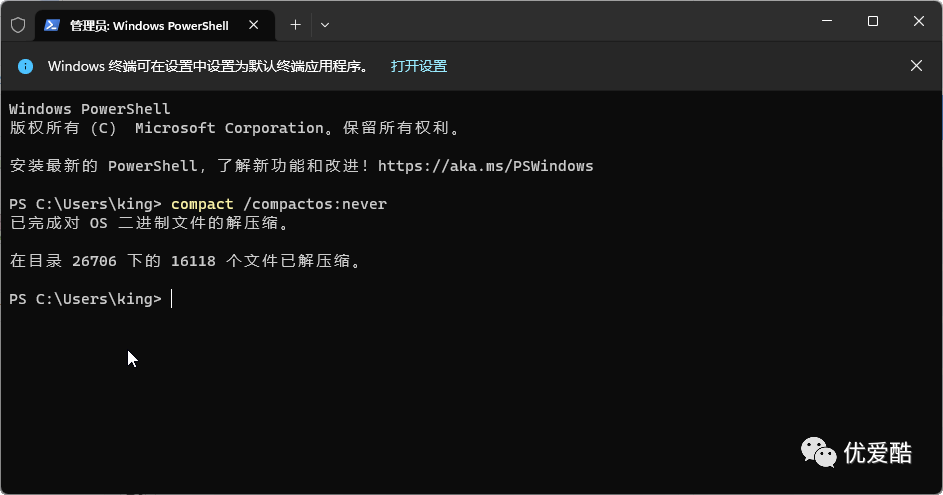Maximize the terminal window
The width and height of the screenshot is (943, 495).
point(873,21)
